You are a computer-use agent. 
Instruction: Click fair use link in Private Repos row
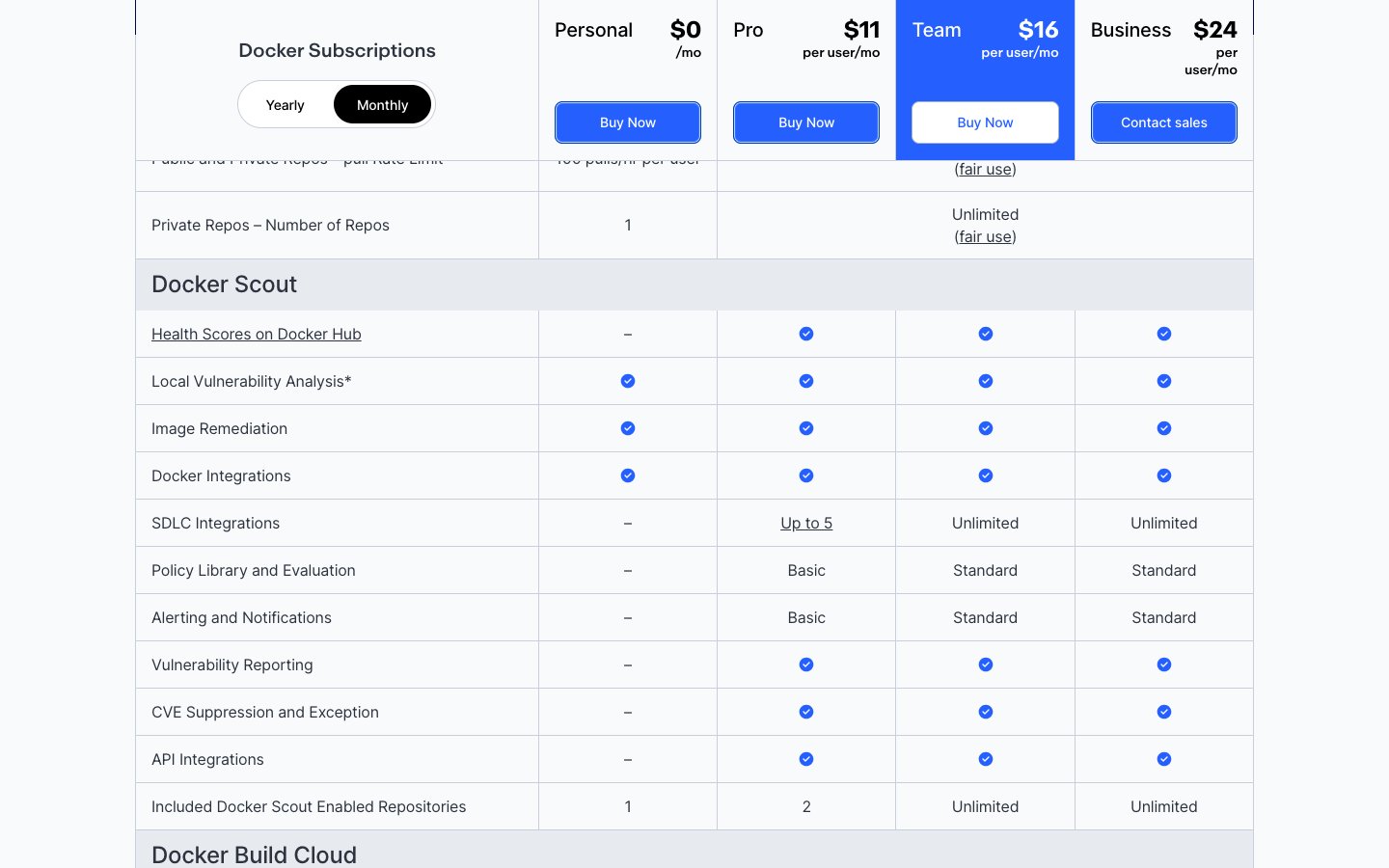[x=985, y=236]
